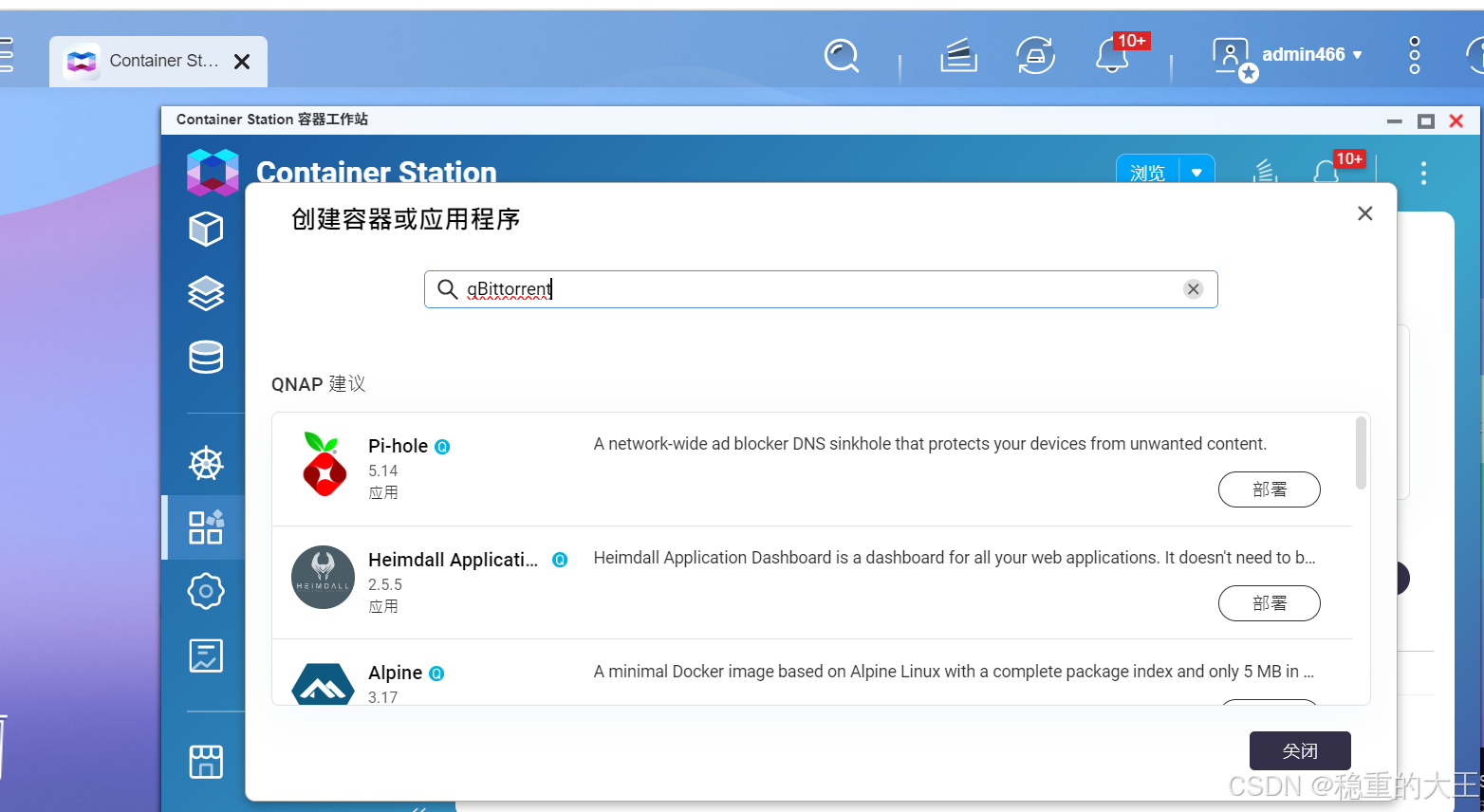Click the Heimdall version 2.5.5
This screenshot has width=1484, height=812.
click(x=385, y=584)
